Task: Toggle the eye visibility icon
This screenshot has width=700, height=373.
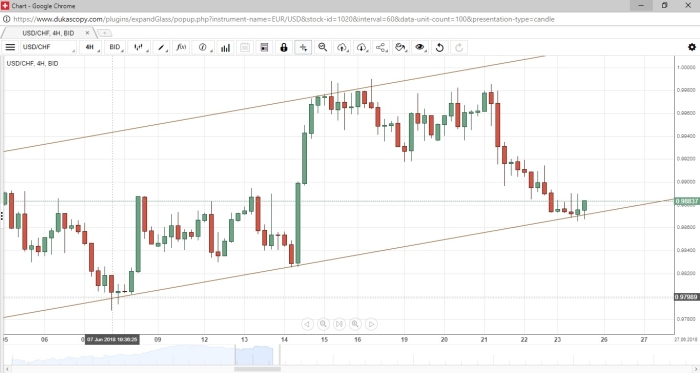Action: coord(420,47)
